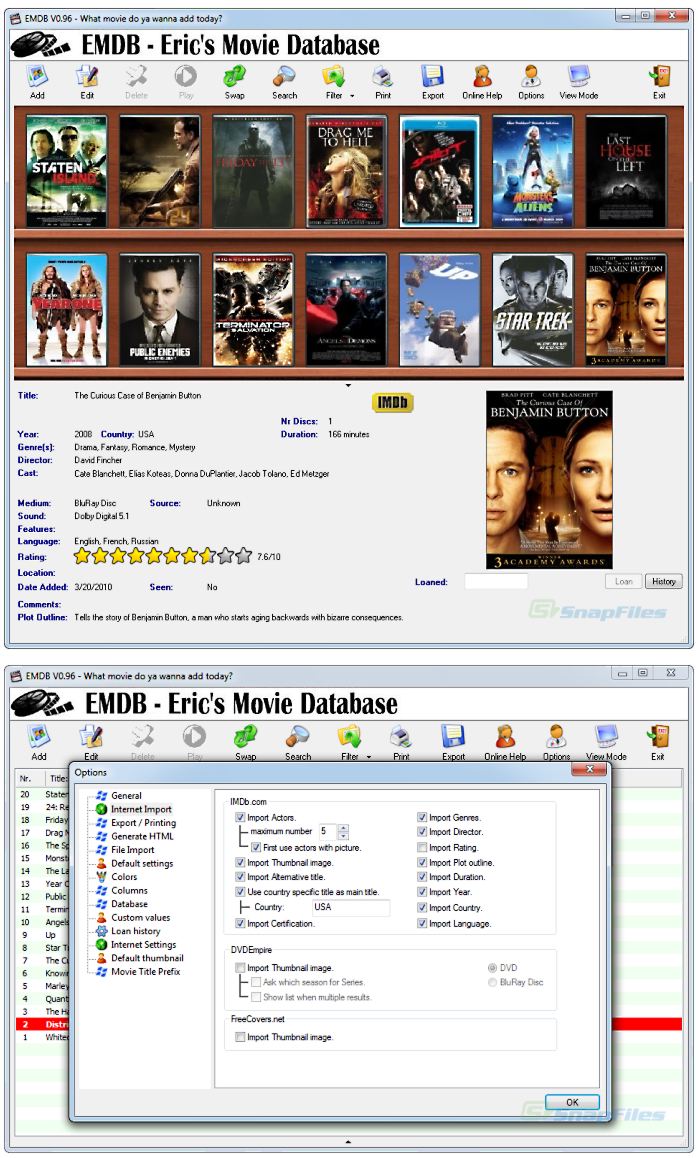Click Nr. column header in list
698x1158 pixels.
(30, 778)
